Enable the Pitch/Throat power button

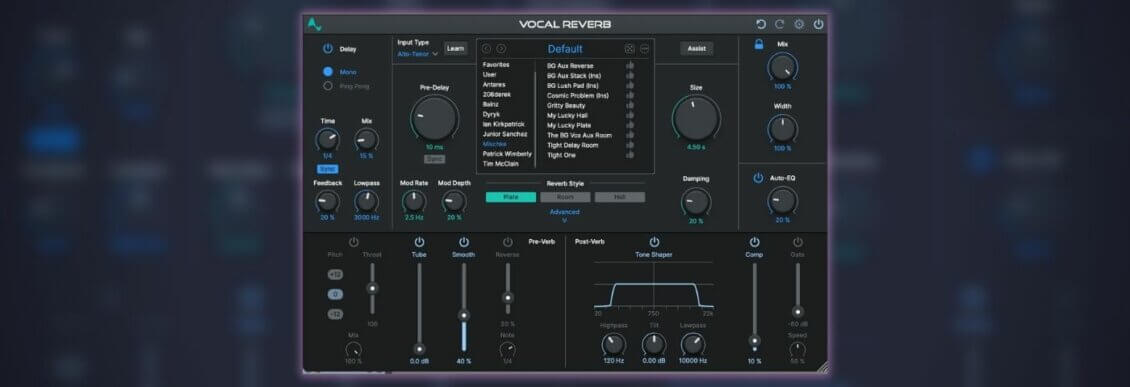(x=353, y=242)
